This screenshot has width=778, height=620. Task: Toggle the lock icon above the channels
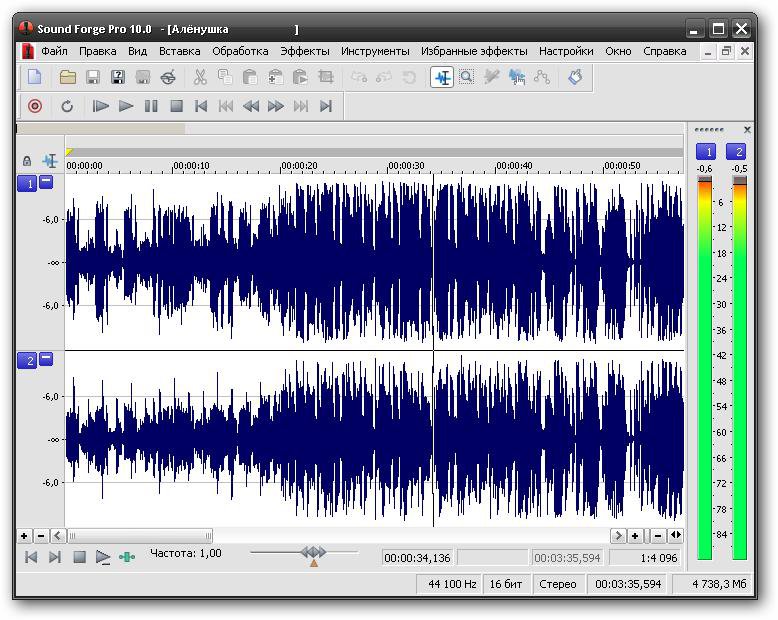coord(26,161)
